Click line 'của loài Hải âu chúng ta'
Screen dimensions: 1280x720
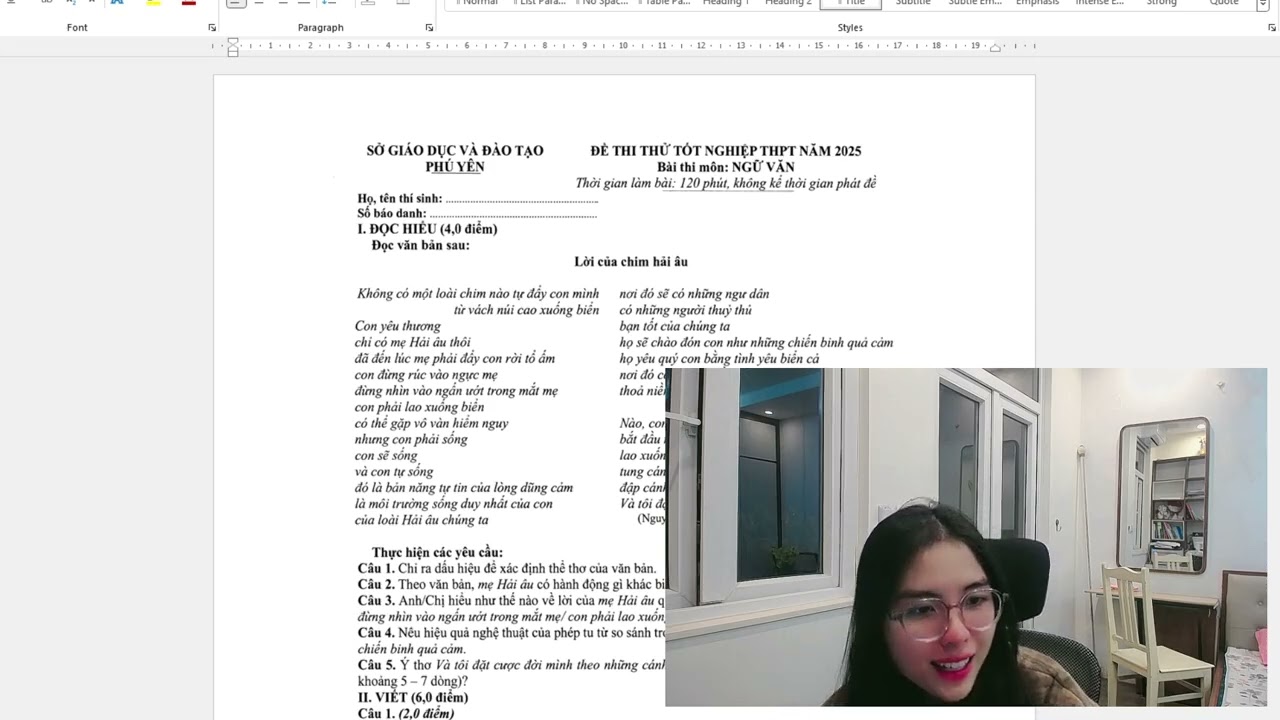[422, 520]
